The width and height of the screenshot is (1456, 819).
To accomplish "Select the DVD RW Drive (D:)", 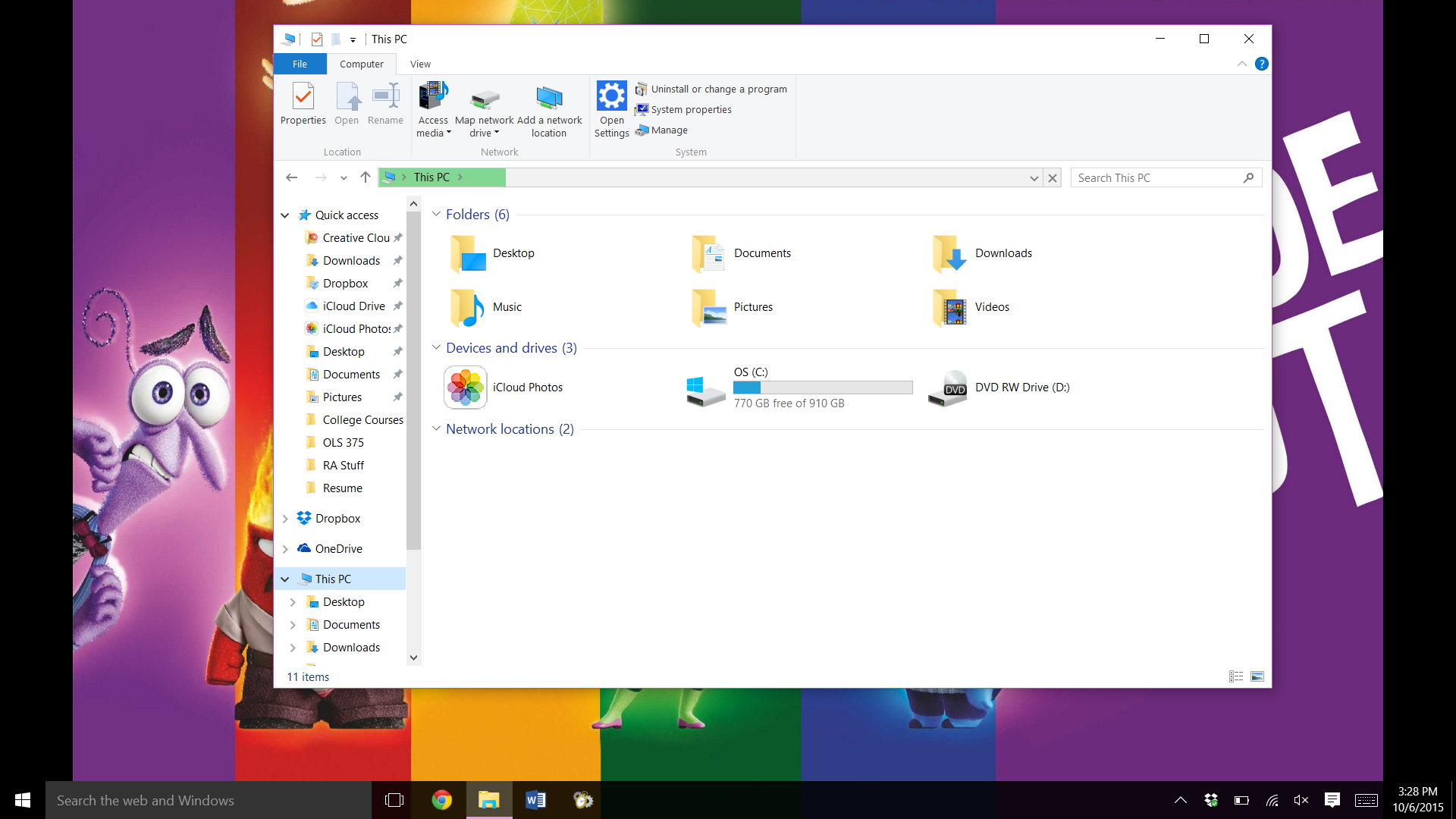I will click(998, 388).
